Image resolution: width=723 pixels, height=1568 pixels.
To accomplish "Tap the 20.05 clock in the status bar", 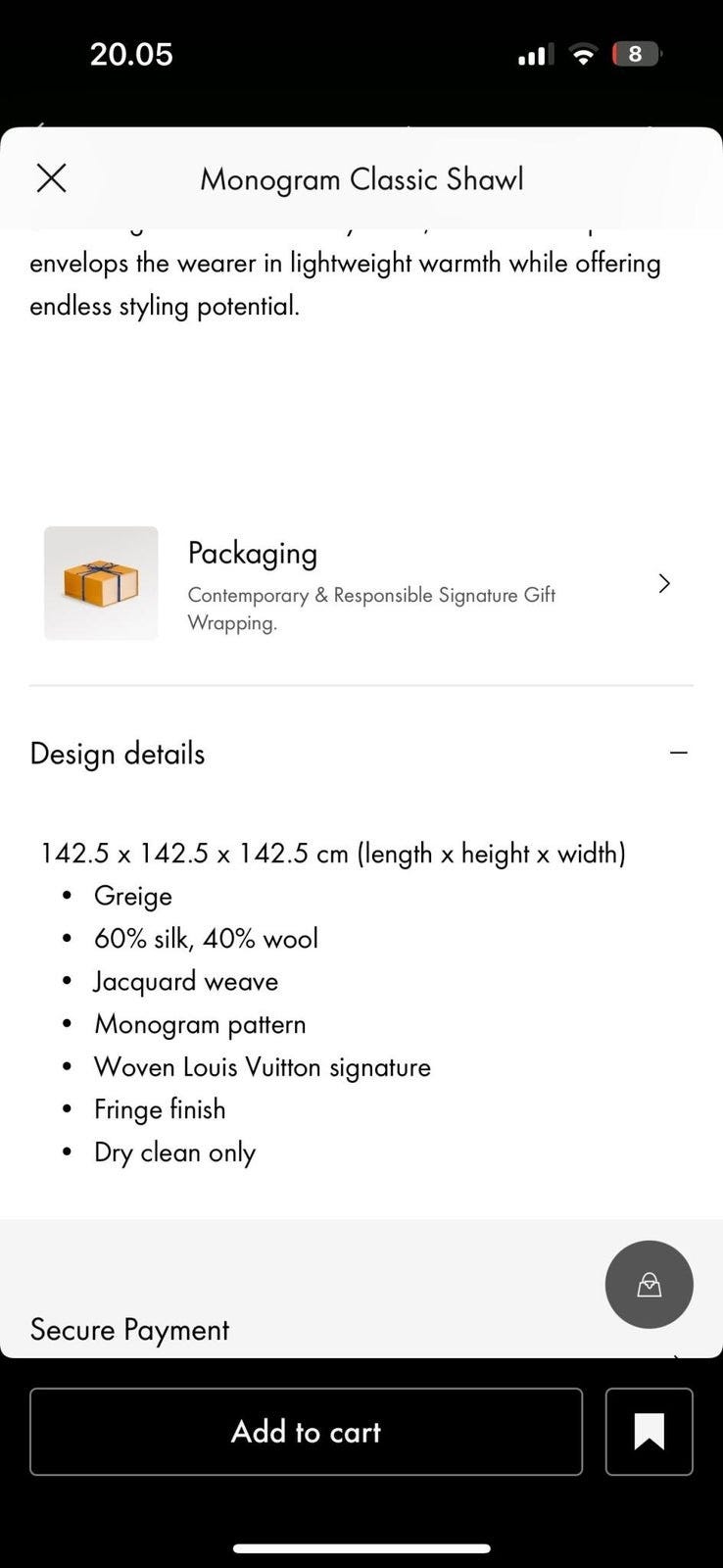I will (131, 54).
